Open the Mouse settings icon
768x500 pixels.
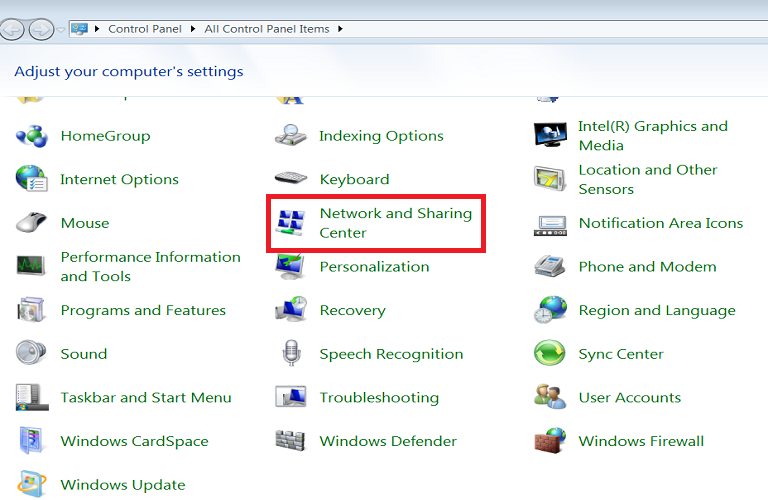pyautogui.click(x=32, y=223)
